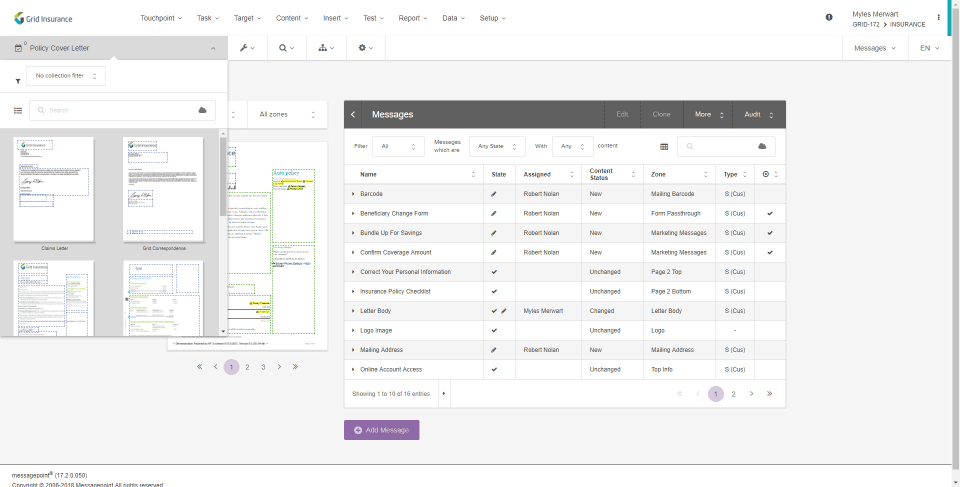Select the Claims Letter thumbnail
This screenshot has height=487, width=960.
(54, 190)
